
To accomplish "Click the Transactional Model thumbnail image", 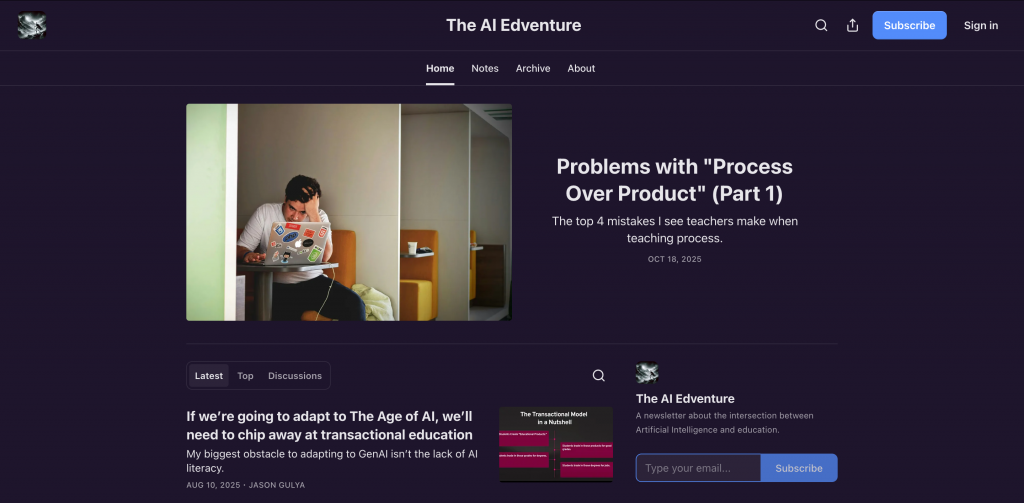I will tap(556, 444).
